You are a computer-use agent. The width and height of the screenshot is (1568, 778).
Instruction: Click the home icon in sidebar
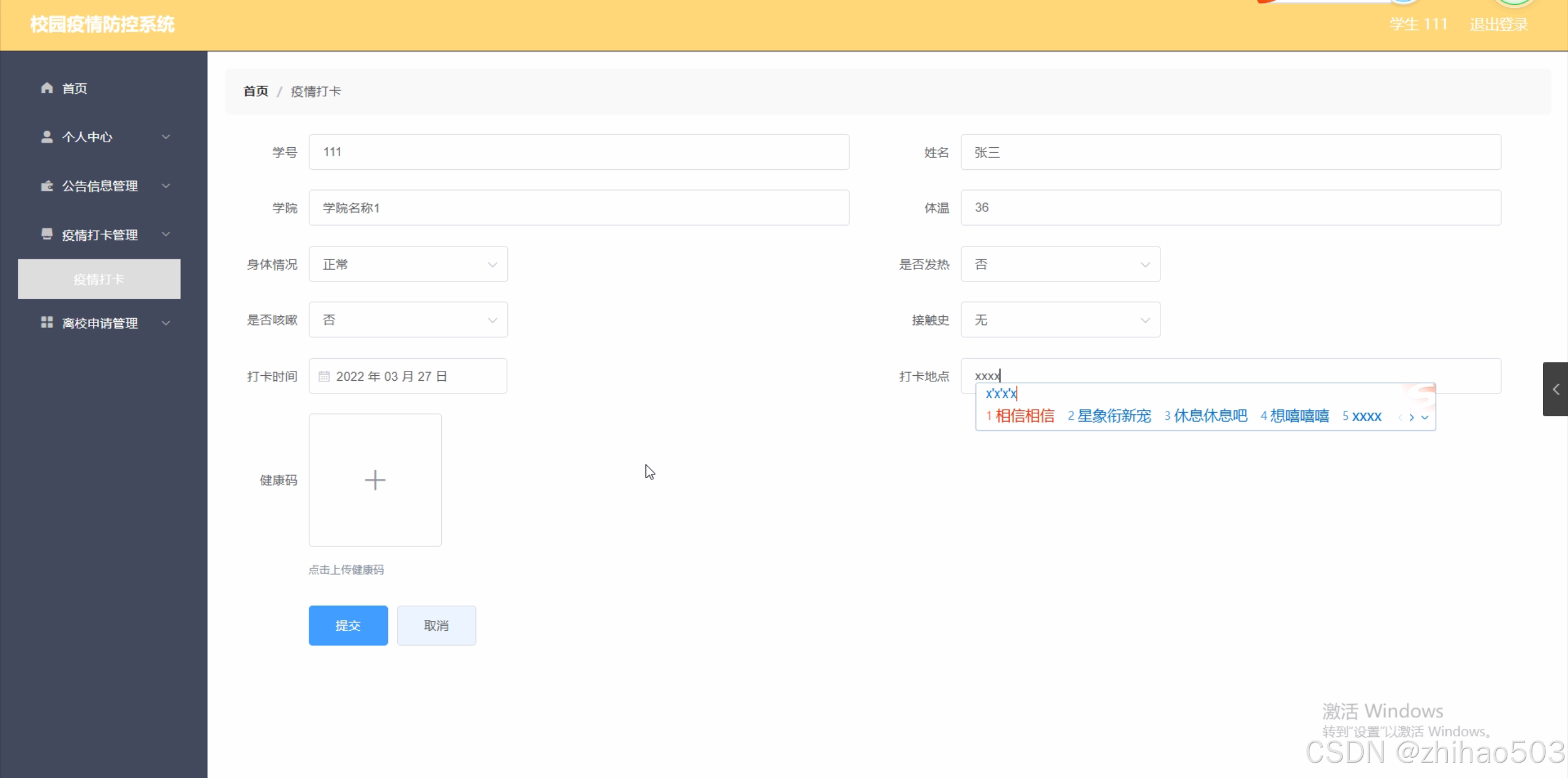pyautogui.click(x=47, y=88)
